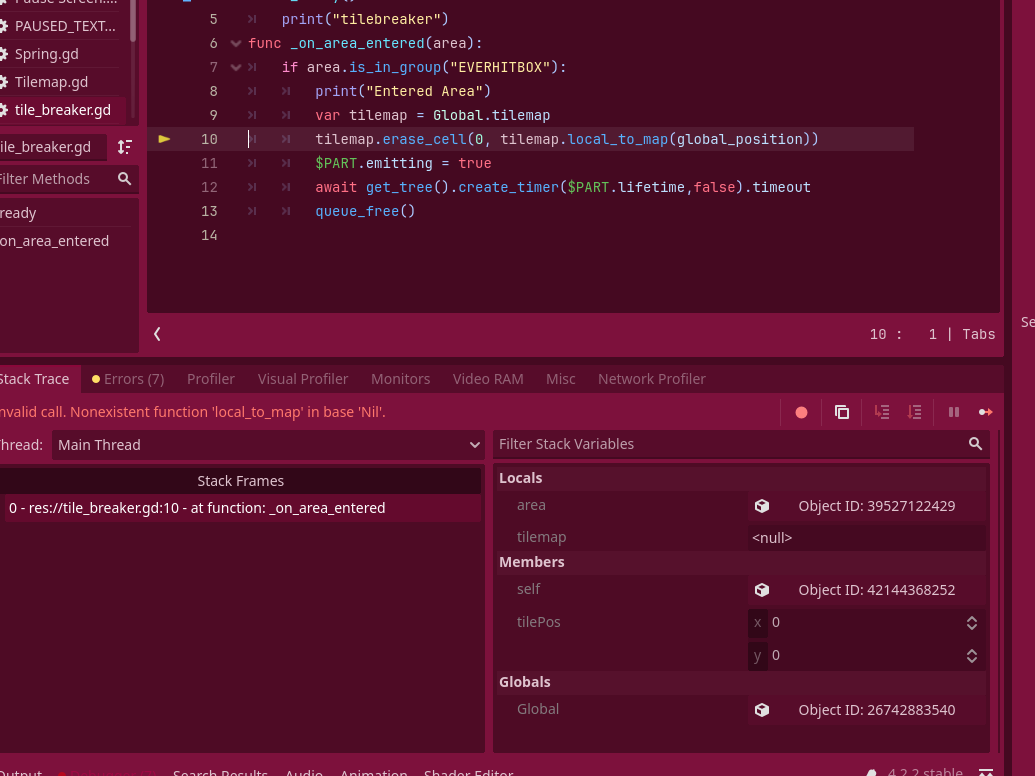Click the line and column indicator

(904, 335)
